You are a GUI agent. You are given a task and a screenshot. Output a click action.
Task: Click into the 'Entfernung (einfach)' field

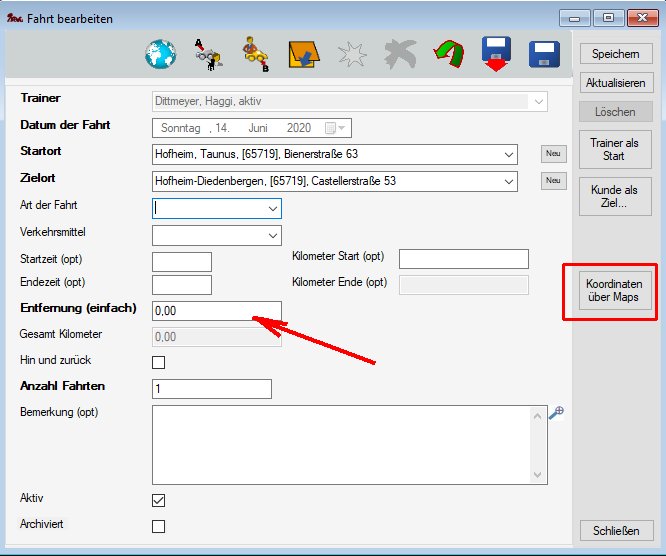216,311
